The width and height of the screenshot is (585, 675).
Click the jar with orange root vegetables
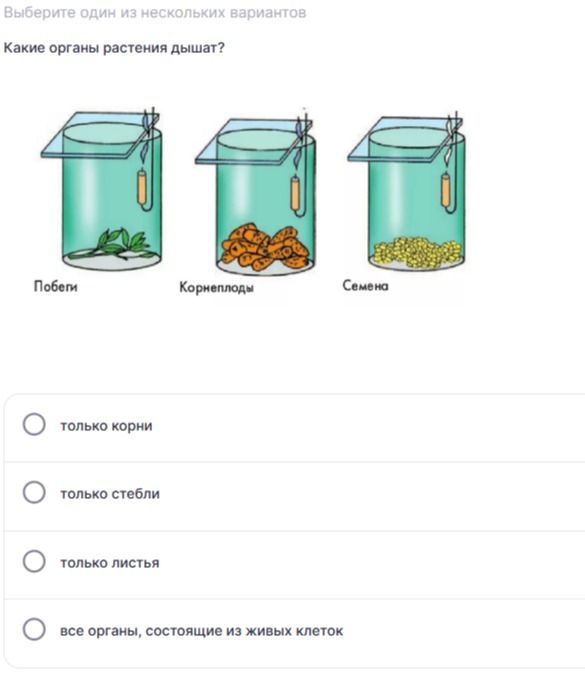[255, 194]
